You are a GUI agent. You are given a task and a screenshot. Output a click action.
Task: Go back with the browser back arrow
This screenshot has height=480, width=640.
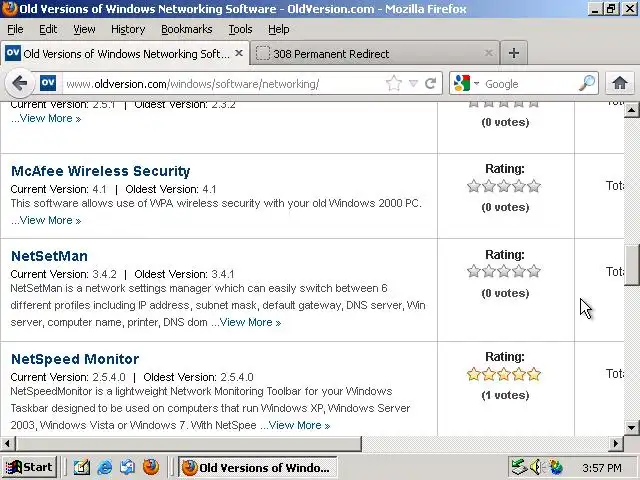pyautogui.click(x=19, y=84)
